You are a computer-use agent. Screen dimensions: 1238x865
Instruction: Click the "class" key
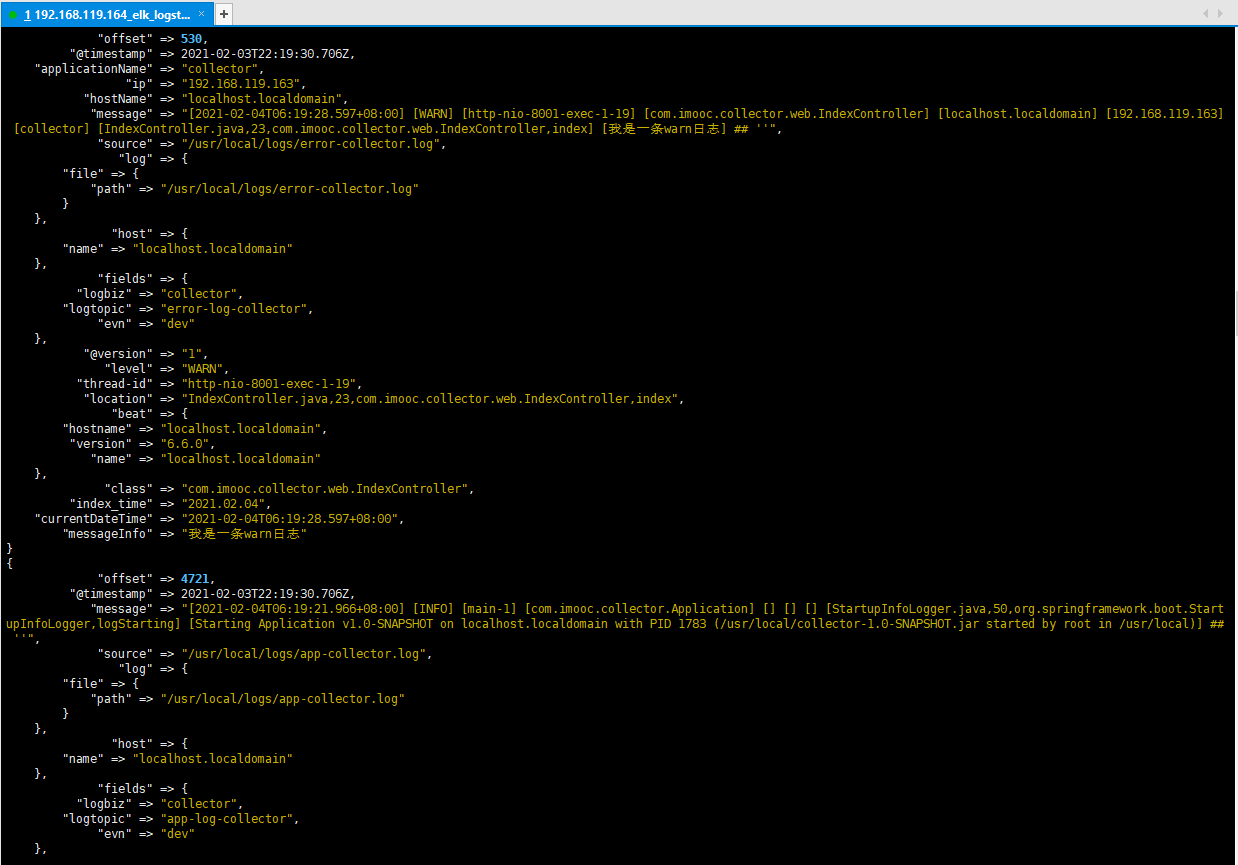coord(128,489)
